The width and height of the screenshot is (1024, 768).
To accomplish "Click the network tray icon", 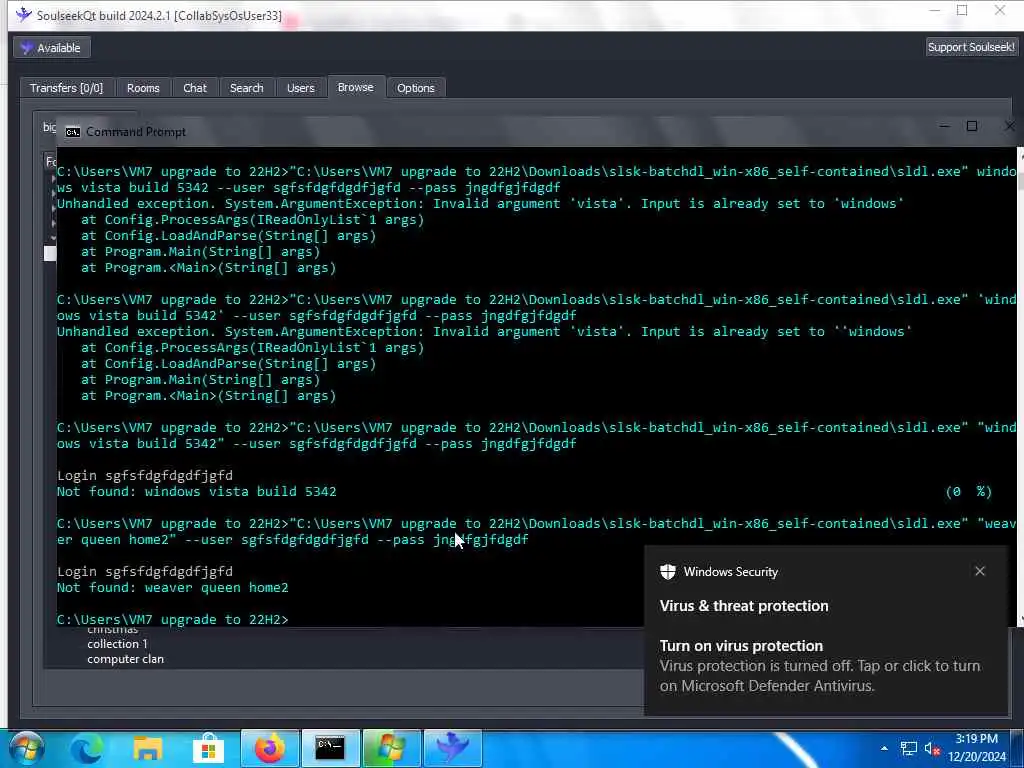I will pyautogui.click(x=908, y=748).
